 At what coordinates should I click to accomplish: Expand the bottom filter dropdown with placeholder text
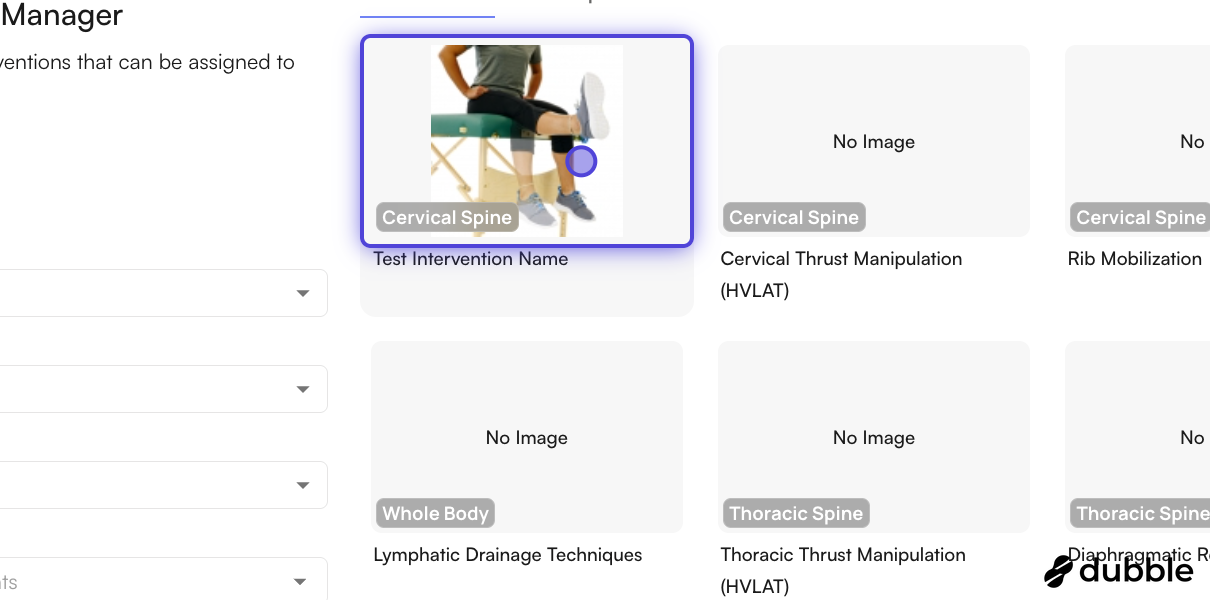click(x=163, y=580)
